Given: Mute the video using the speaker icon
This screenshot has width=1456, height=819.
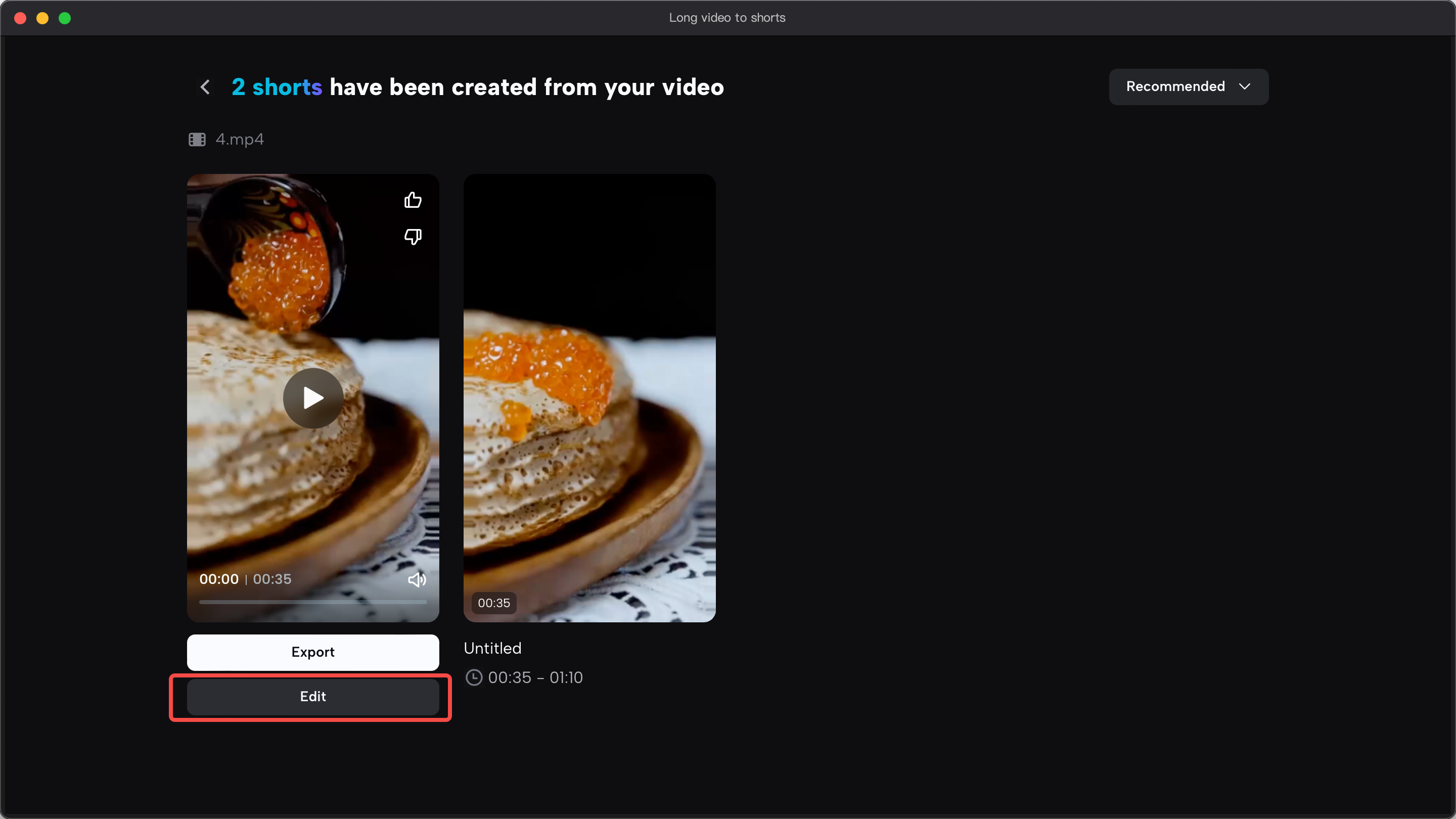Looking at the screenshot, I should 417,579.
